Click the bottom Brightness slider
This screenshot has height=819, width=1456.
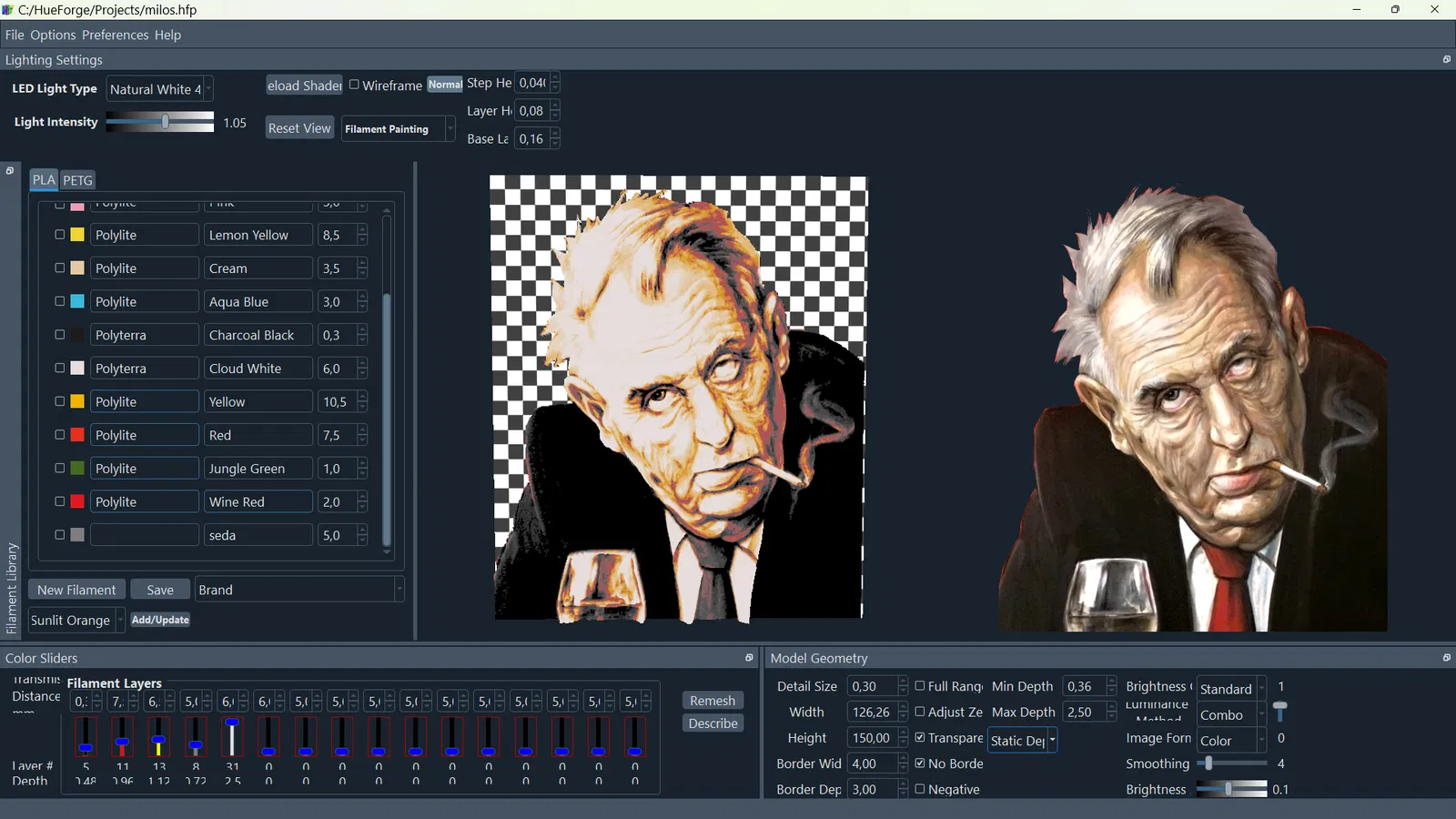[x=1231, y=789]
